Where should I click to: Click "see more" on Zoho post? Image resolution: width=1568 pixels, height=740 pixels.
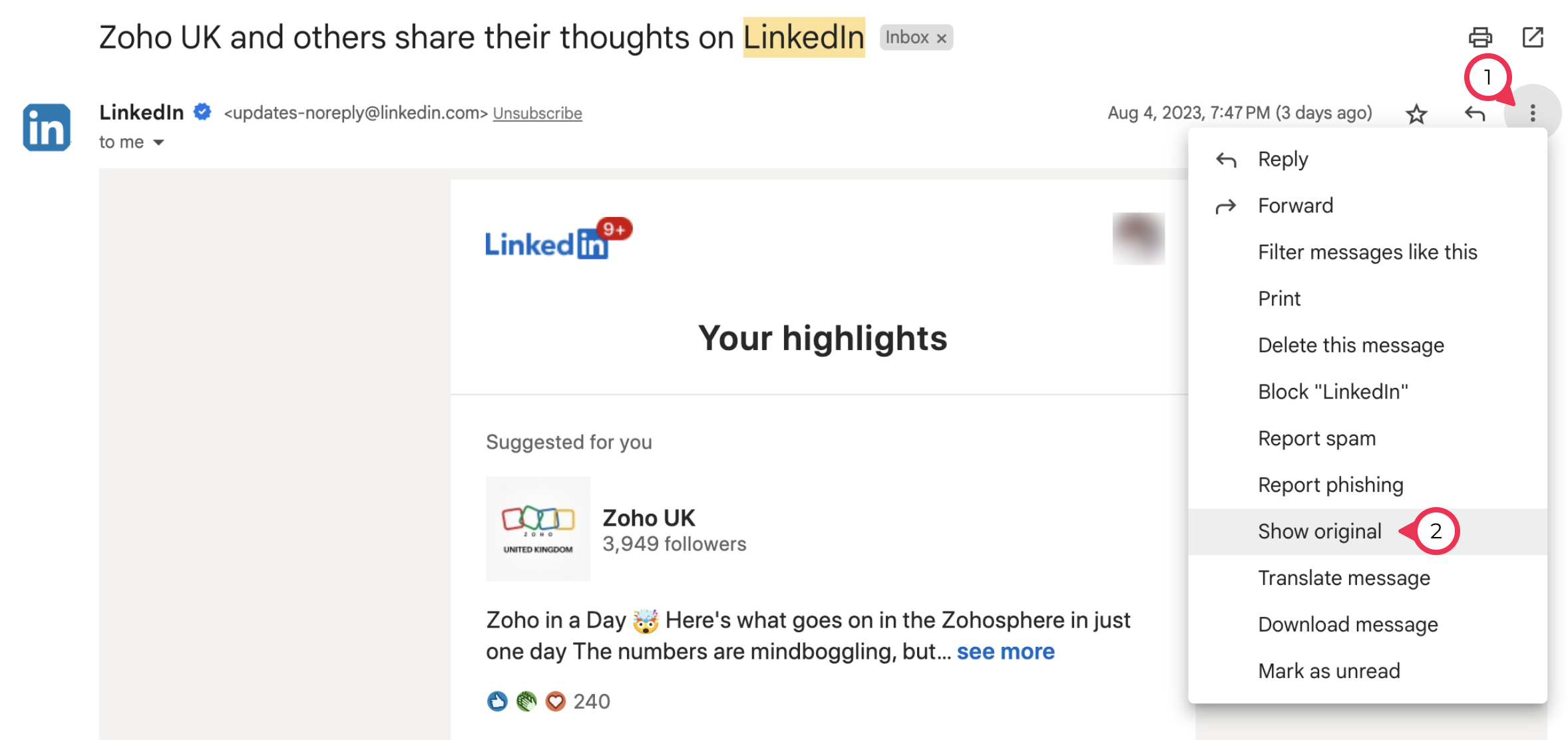click(1005, 651)
